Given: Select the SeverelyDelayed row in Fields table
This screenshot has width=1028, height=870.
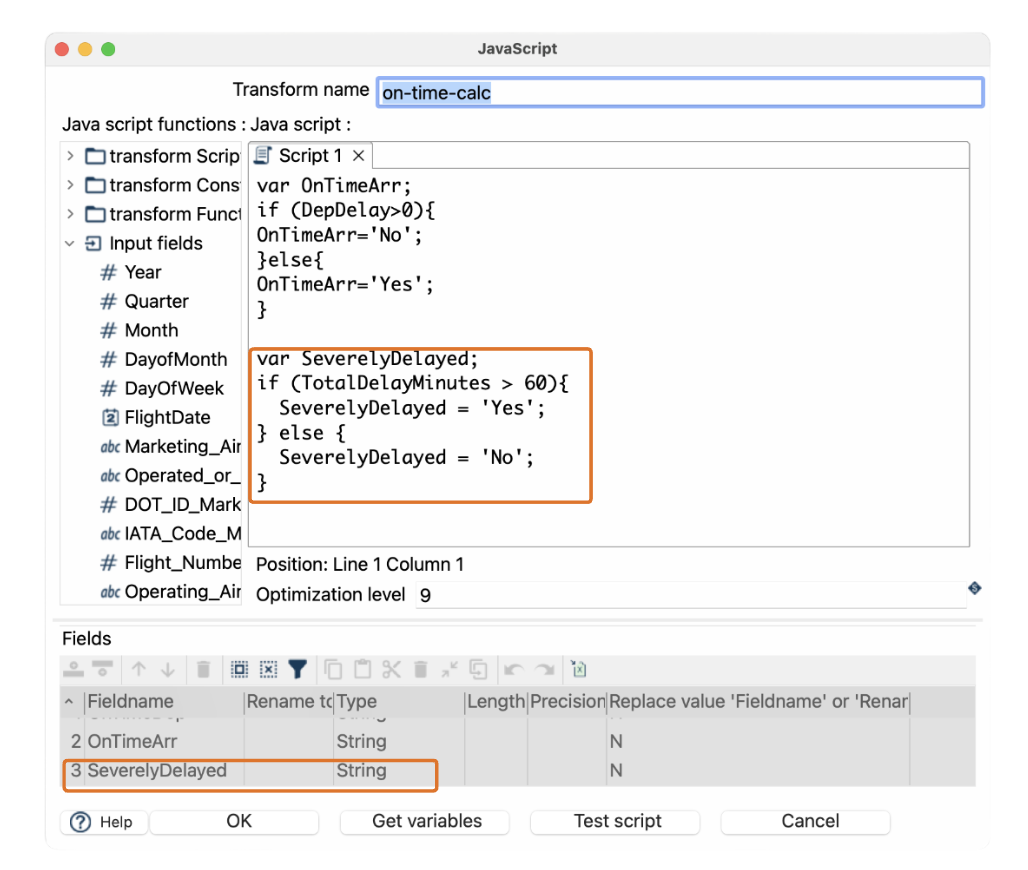Looking at the screenshot, I should tap(157, 771).
